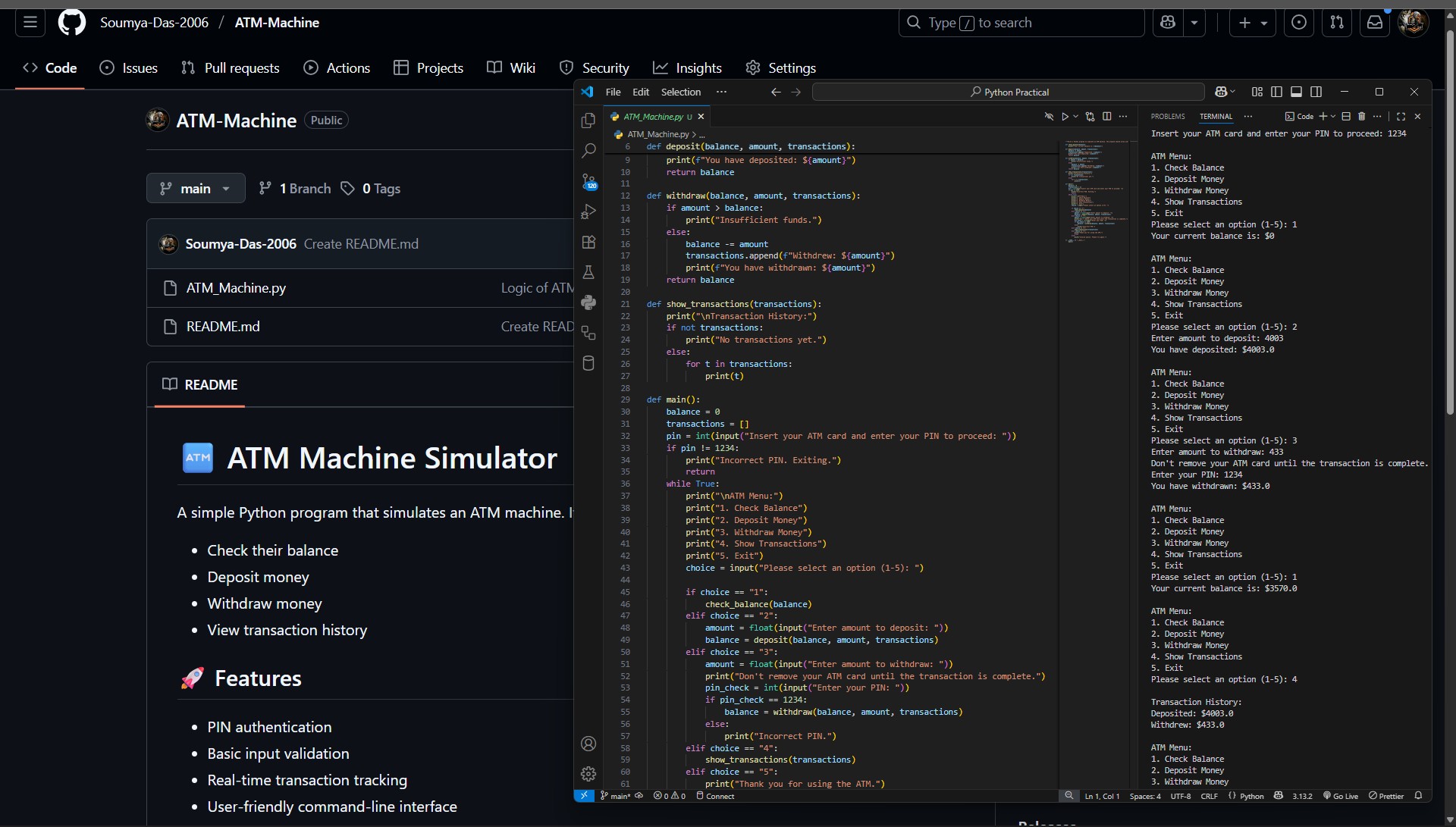Open Run and Debug view in VS Code
Viewport: 1456px width, 827px height.
coord(588,211)
